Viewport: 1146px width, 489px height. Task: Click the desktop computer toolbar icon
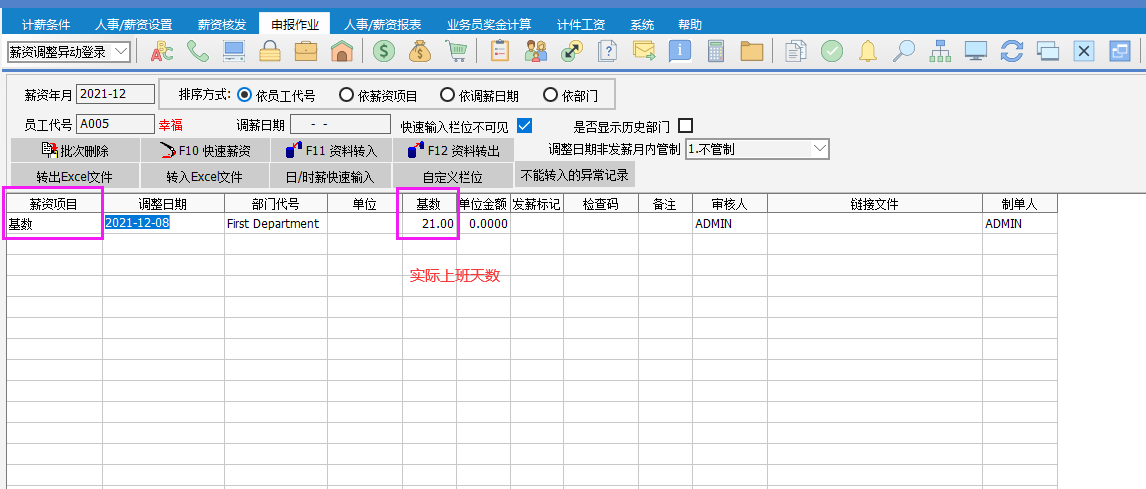[234, 51]
